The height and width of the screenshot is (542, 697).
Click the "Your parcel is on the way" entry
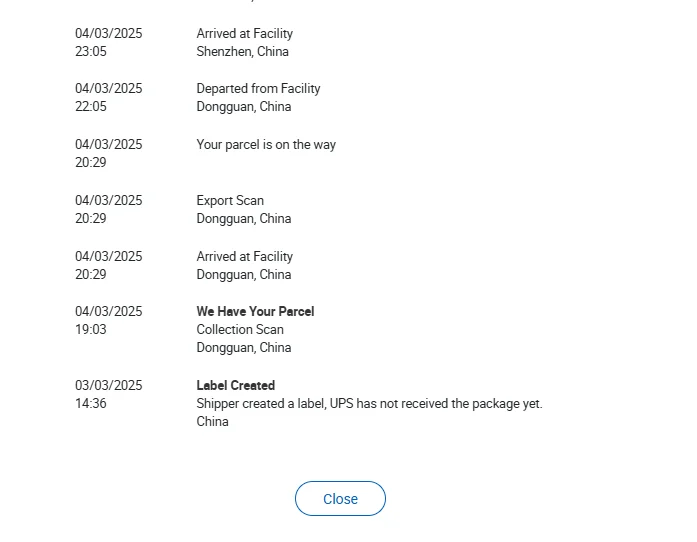266,145
